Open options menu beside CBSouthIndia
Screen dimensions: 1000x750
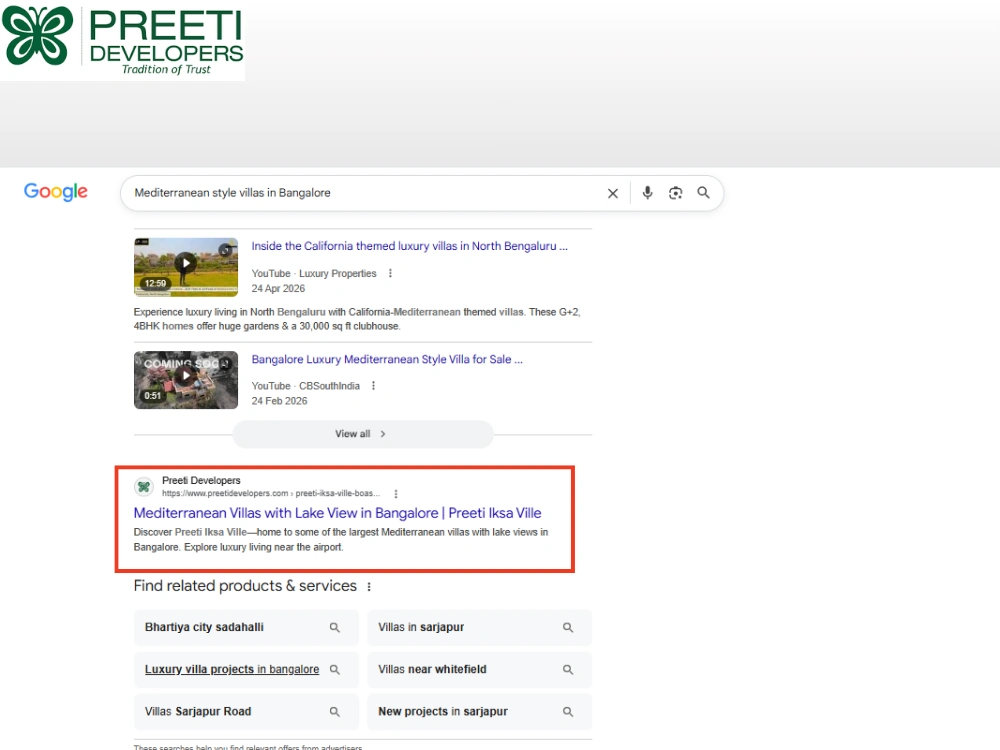(374, 386)
